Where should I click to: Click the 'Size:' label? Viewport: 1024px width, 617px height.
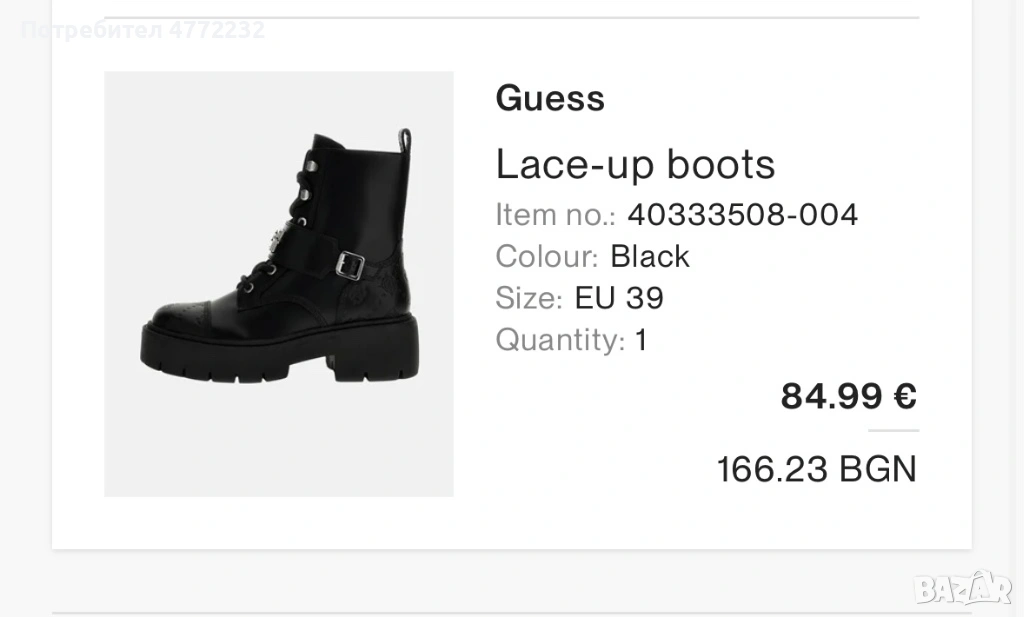click(x=529, y=298)
